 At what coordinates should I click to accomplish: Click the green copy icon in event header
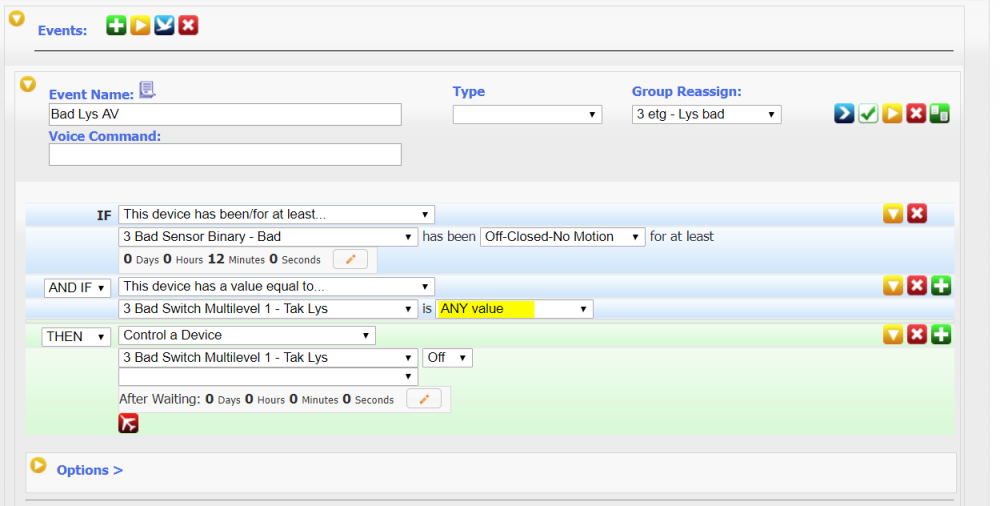pos(940,114)
